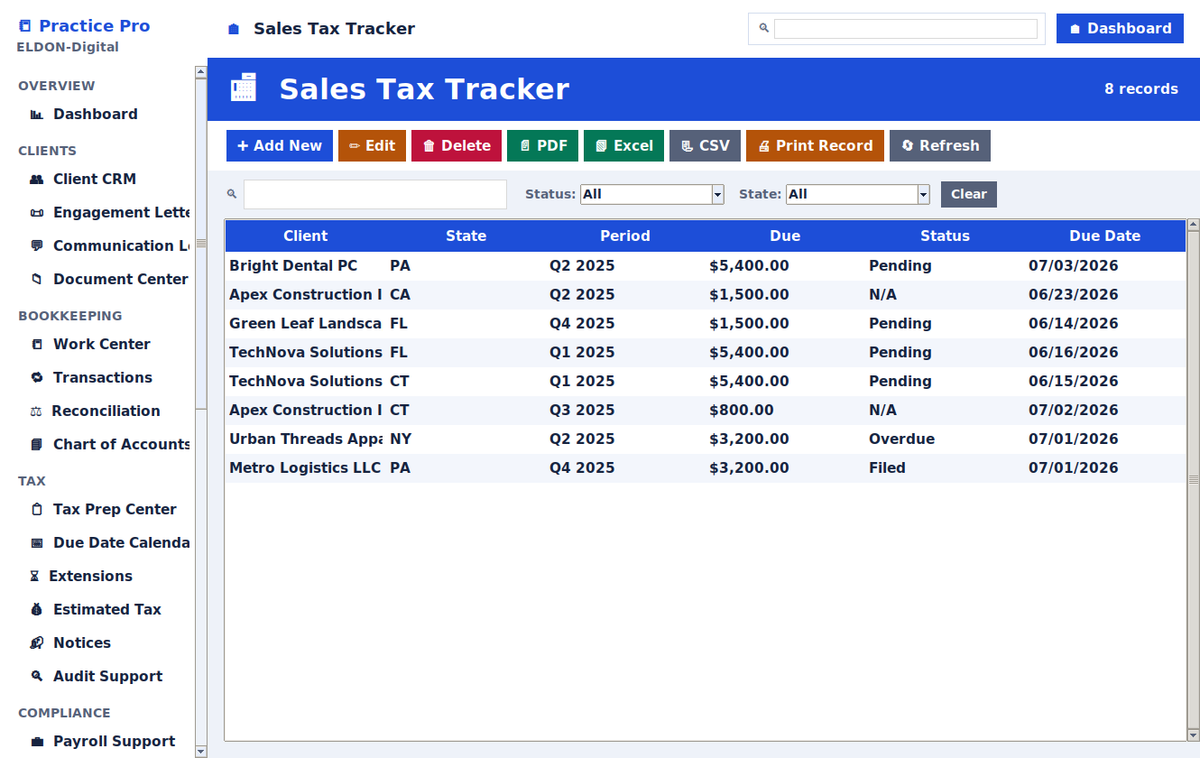Open Notices menu item

pos(82,643)
